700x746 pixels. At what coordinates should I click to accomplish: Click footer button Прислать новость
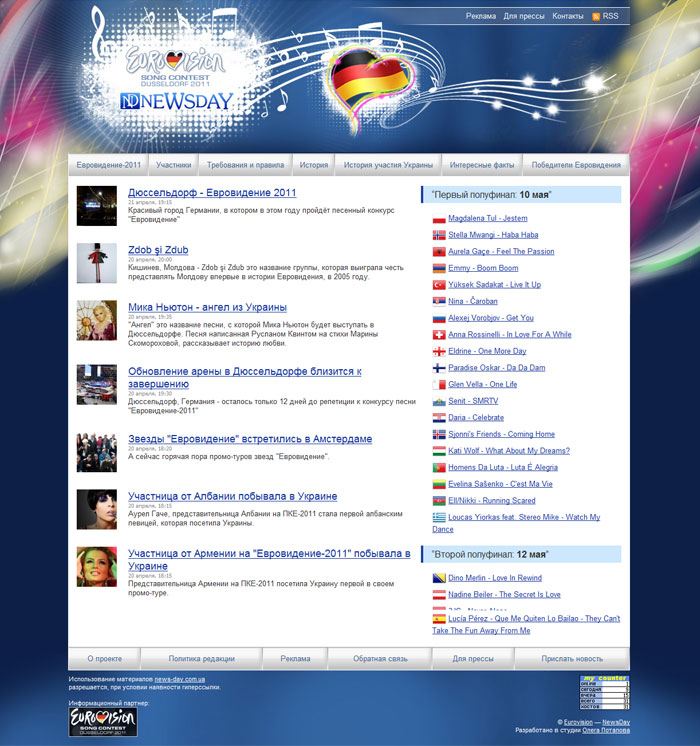(x=572, y=659)
